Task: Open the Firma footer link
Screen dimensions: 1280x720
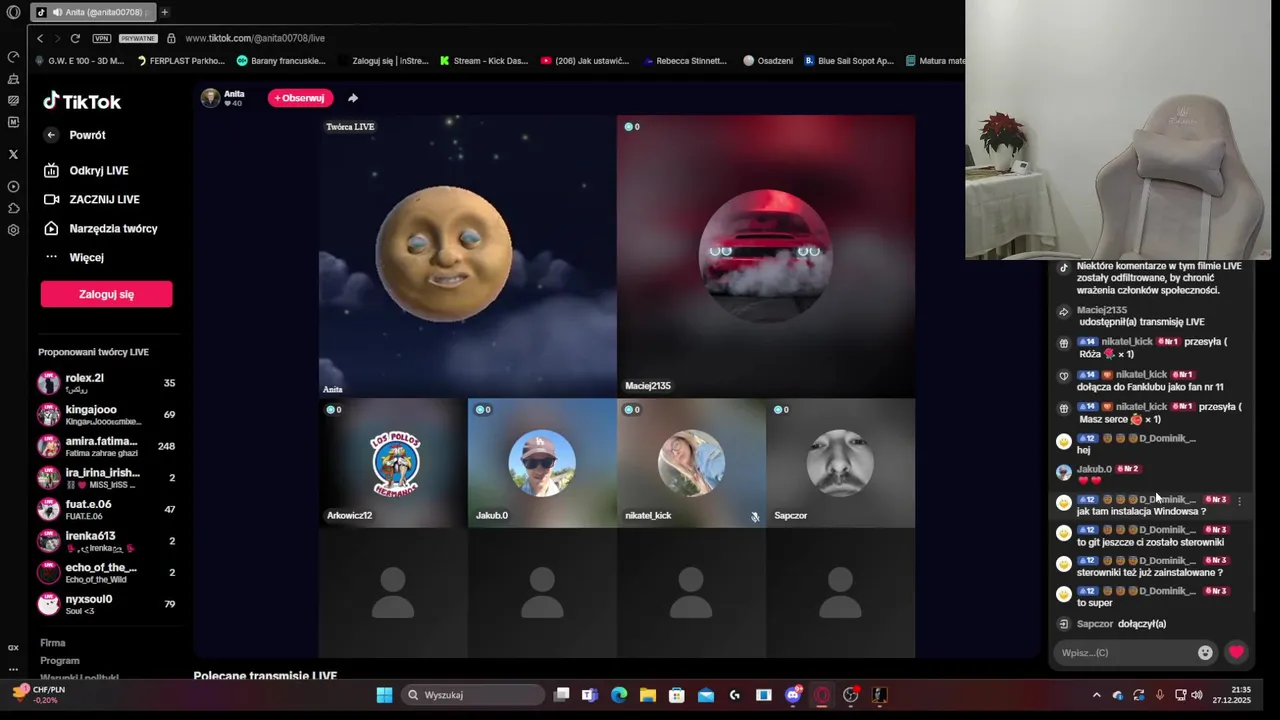Action: point(53,643)
